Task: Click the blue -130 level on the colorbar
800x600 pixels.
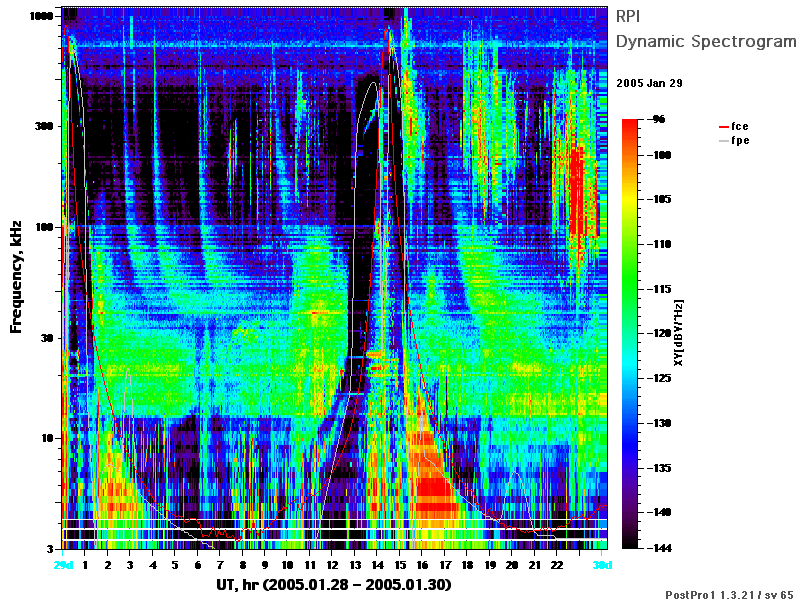Action: click(630, 423)
